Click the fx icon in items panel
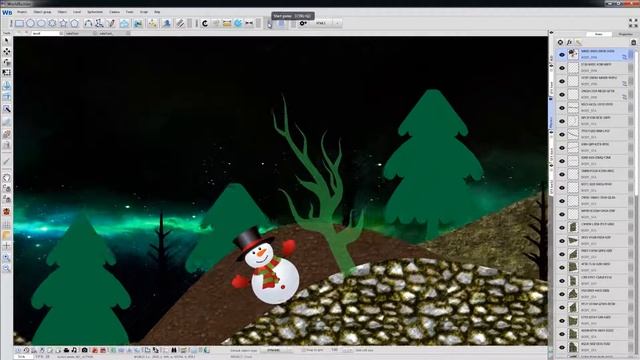Image resolution: width=640 pixels, height=360 pixels. [x=569, y=42]
